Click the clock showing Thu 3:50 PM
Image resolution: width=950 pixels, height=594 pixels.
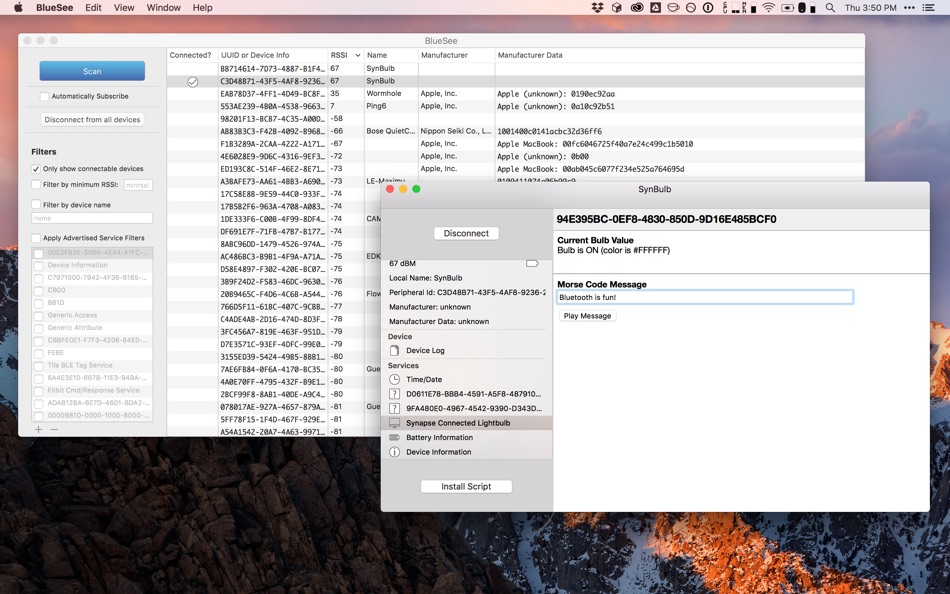click(x=870, y=8)
